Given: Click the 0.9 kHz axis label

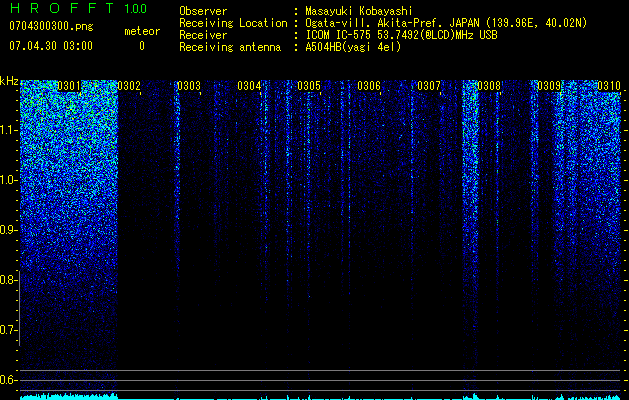Looking at the screenshot, I should coord(8,230).
